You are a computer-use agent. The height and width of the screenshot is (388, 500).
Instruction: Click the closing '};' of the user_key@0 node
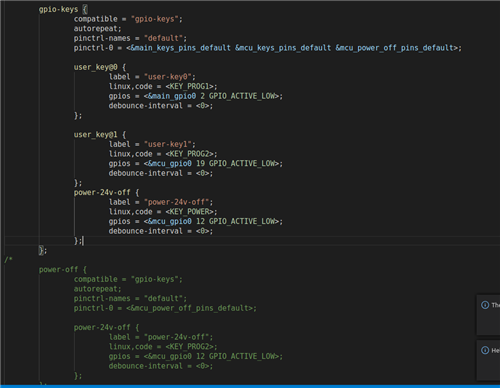(x=78, y=116)
